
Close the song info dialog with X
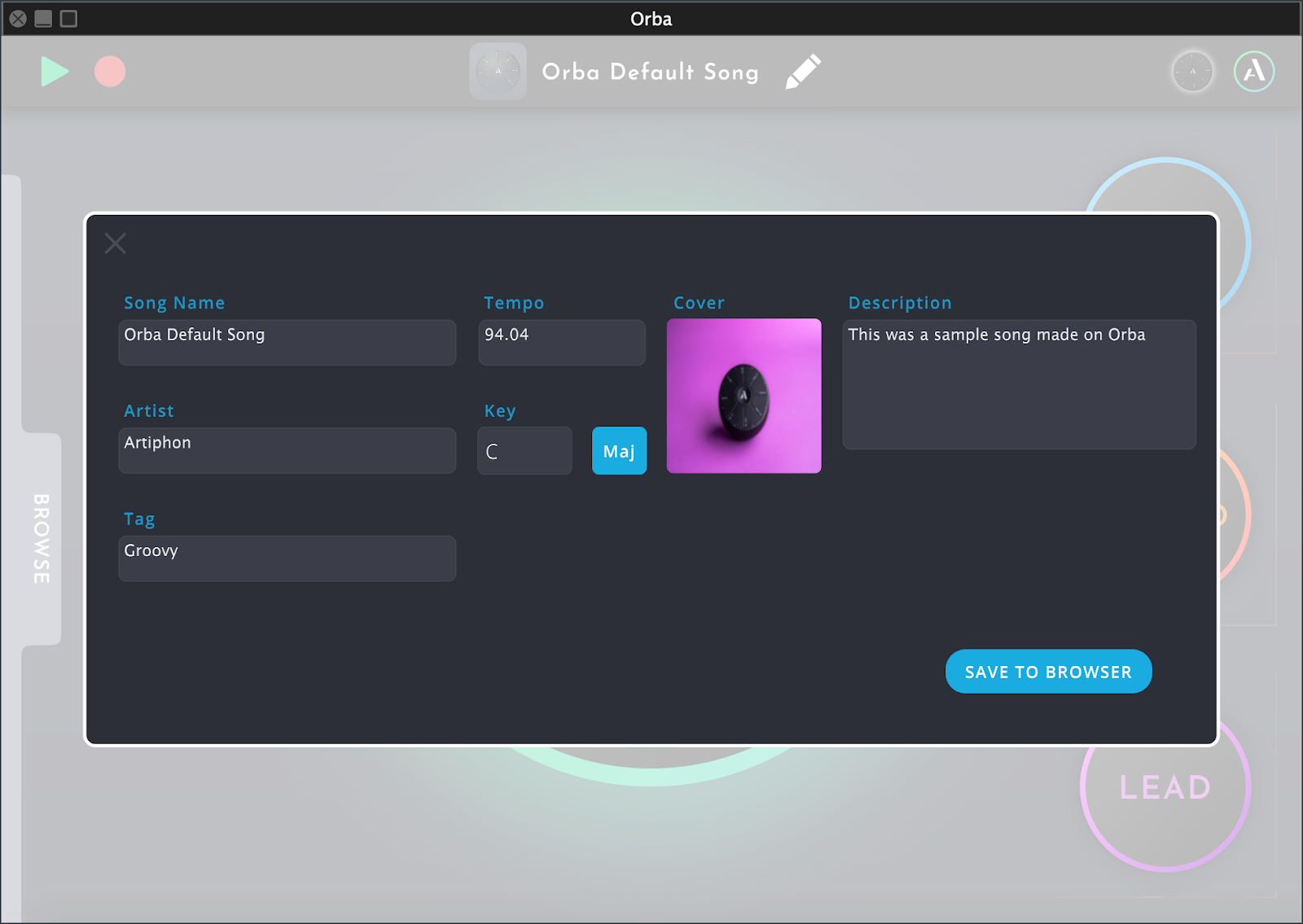(x=116, y=243)
